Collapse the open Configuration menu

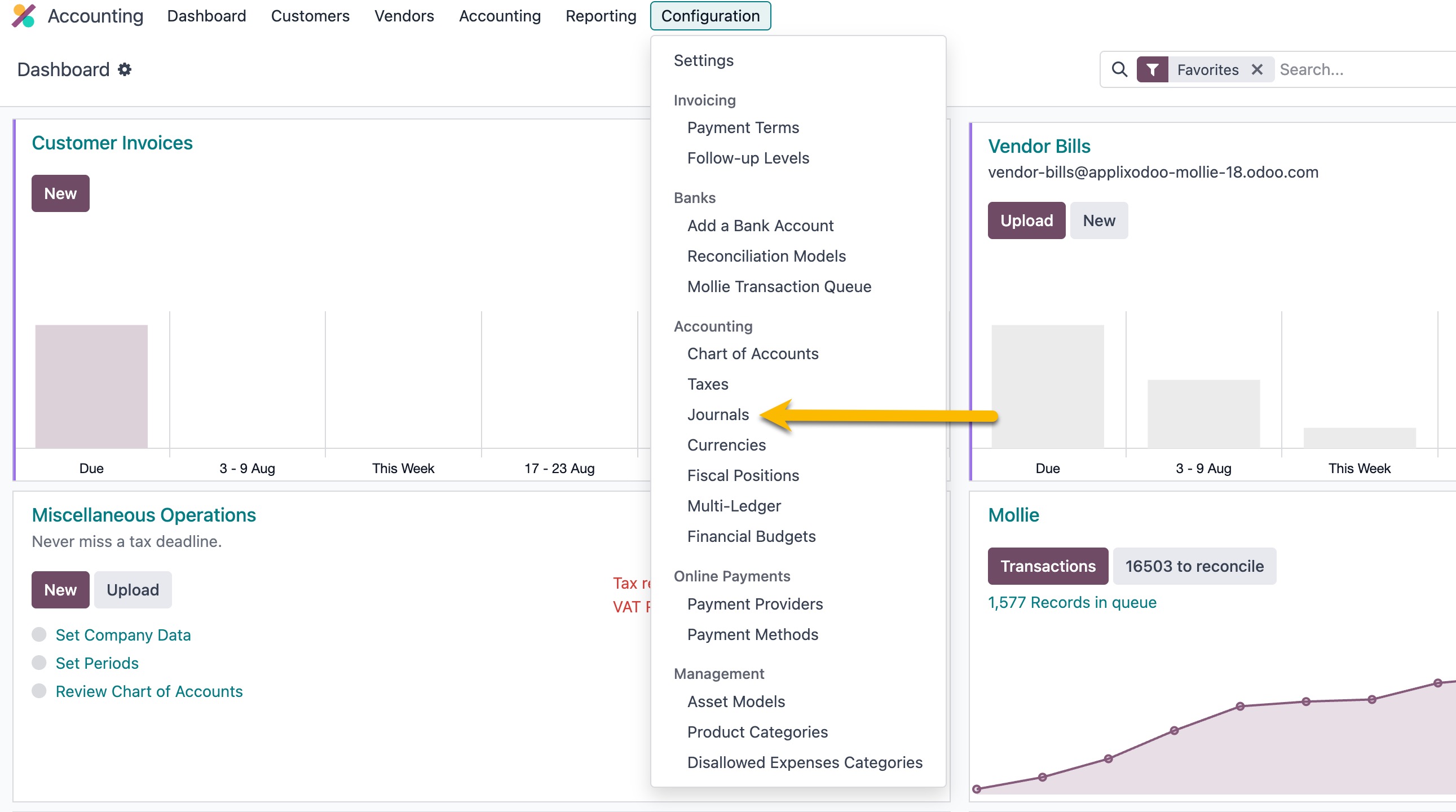[x=710, y=16]
